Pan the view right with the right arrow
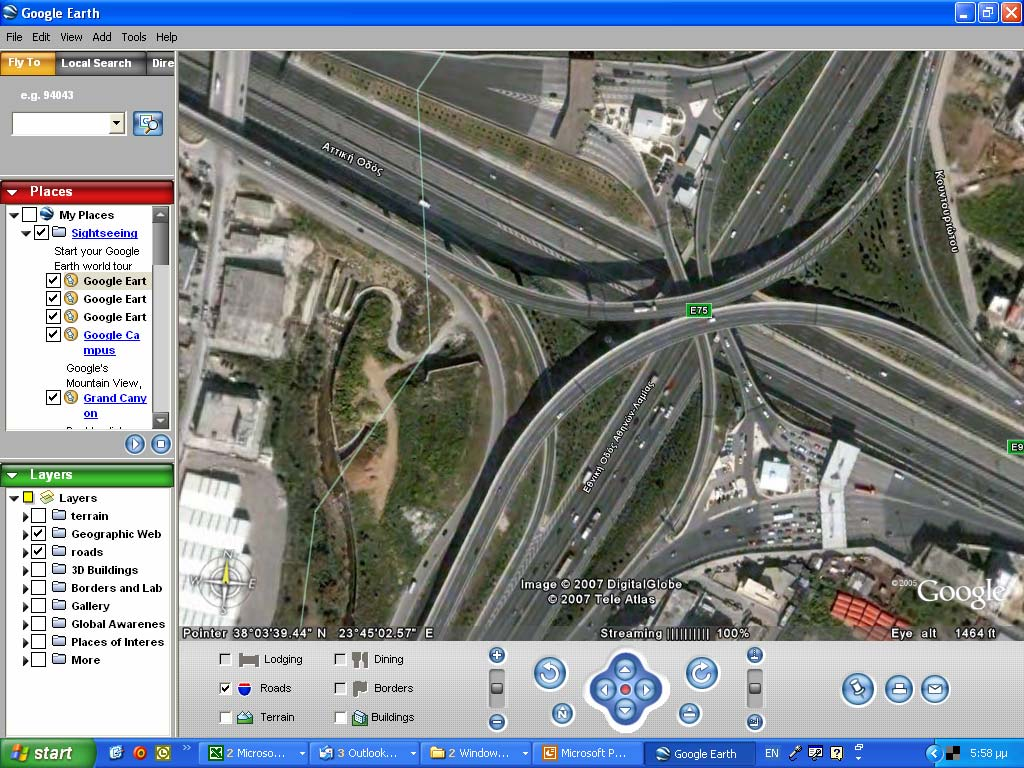This screenshot has width=1024, height=768. click(646, 690)
